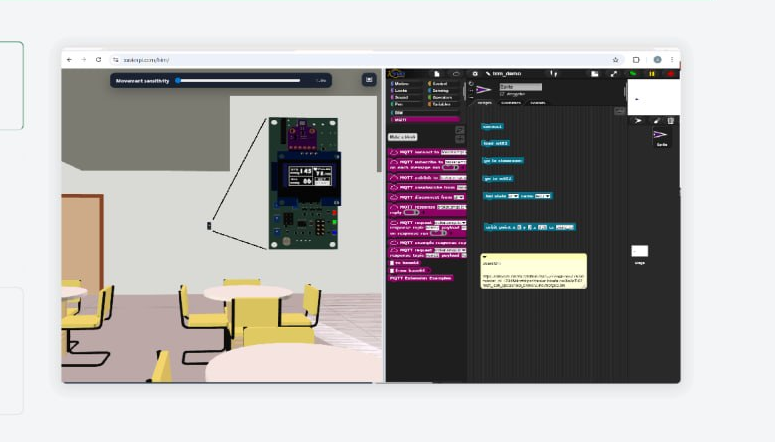The image size is (775, 442).
Task: Select the Pen block category
Action: pos(405,104)
